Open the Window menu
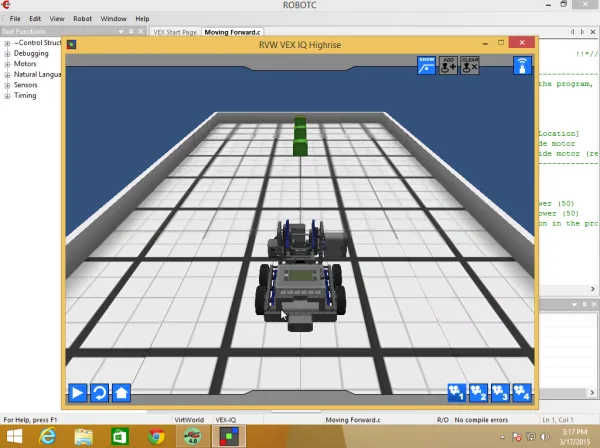This screenshot has width=600, height=448. click(113, 19)
